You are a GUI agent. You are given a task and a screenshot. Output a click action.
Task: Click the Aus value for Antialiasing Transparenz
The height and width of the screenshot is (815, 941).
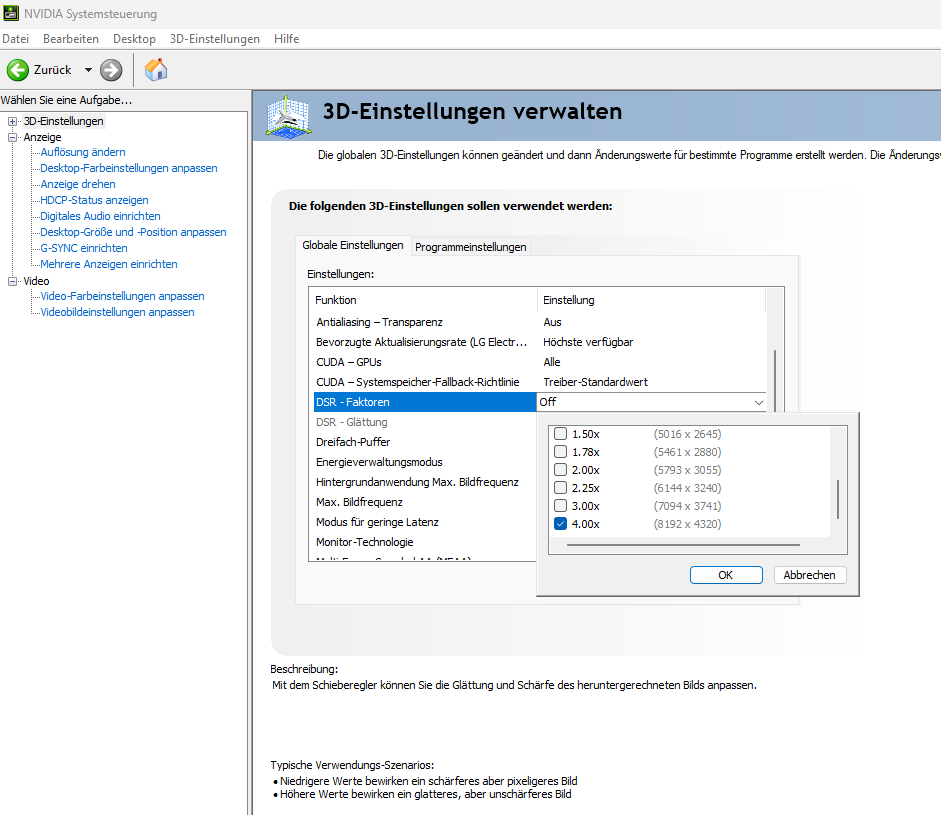(552, 322)
